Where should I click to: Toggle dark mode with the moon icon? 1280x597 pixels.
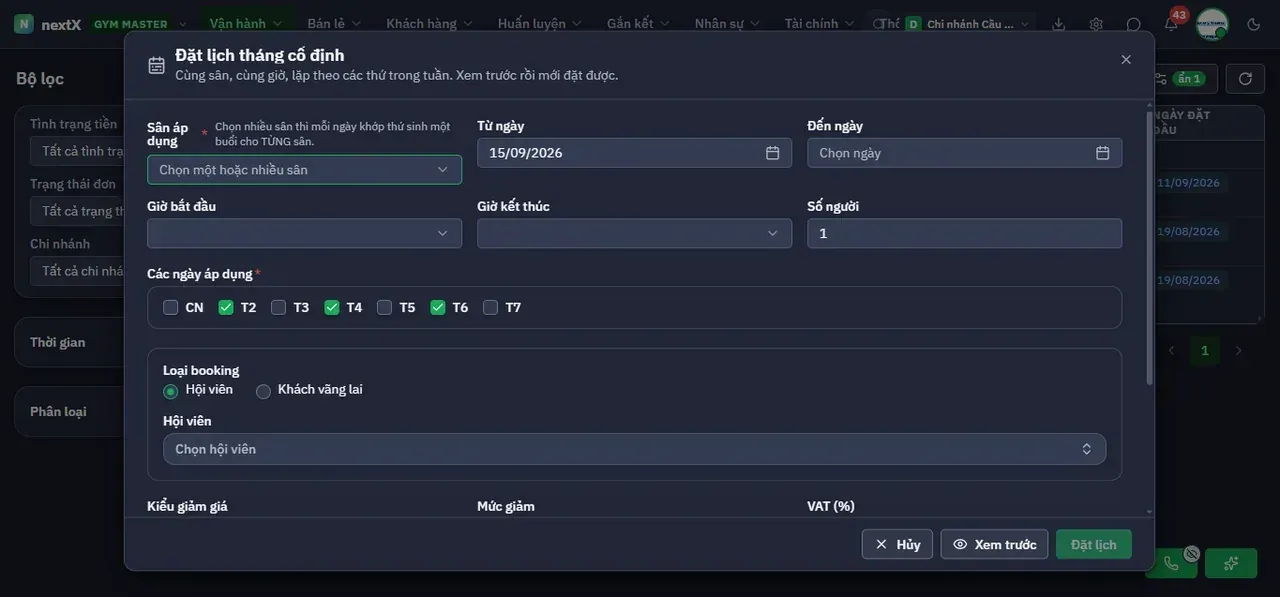pyautogui.click(x=1254, y=24)
